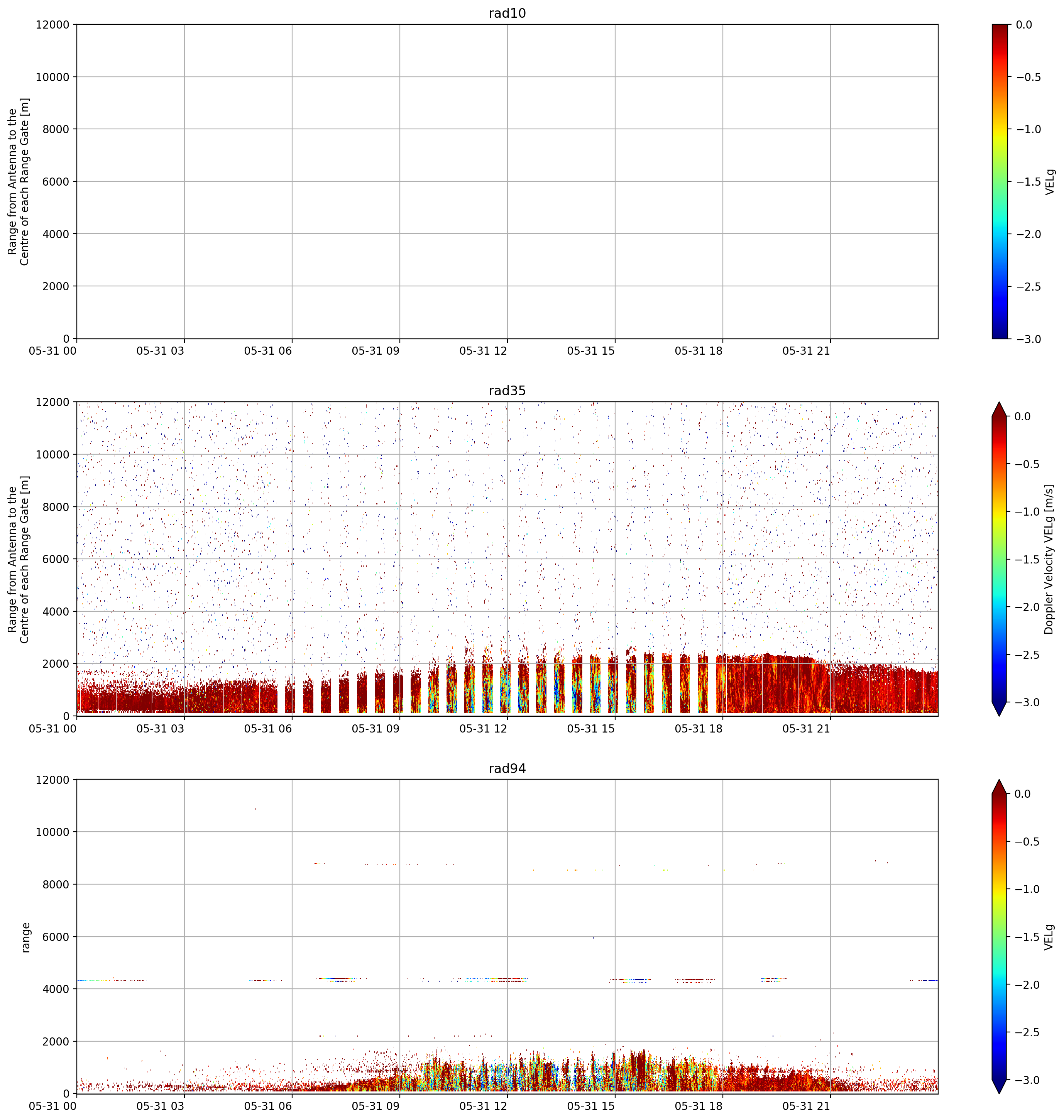This screenshot has height=1120, width=1064.
Task: Click the '05-31 12' tick under rad10
Action: click(483, 351)
